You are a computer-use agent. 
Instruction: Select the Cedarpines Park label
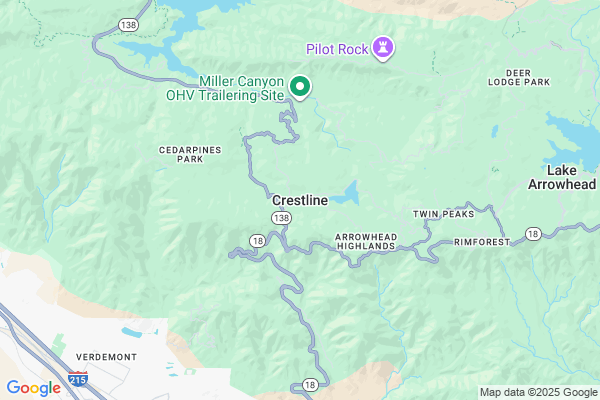(190, 155)
